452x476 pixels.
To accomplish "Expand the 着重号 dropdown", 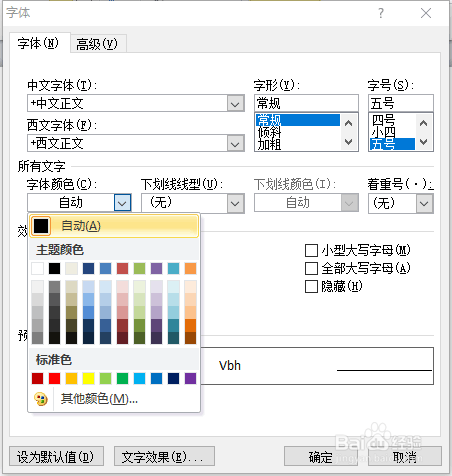I will [424, 203].
